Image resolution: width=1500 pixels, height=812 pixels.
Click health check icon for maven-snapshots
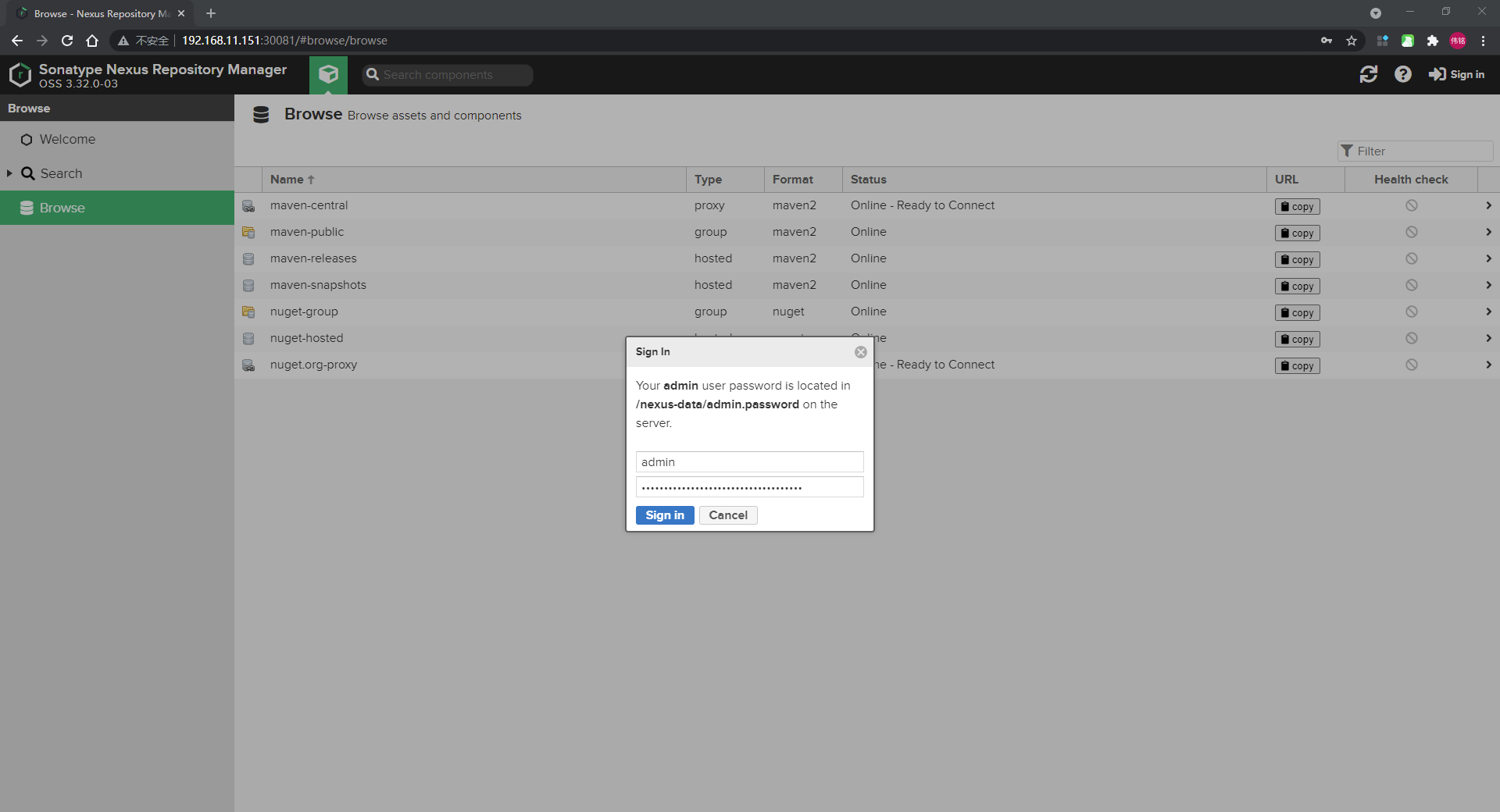point(1411,285)
